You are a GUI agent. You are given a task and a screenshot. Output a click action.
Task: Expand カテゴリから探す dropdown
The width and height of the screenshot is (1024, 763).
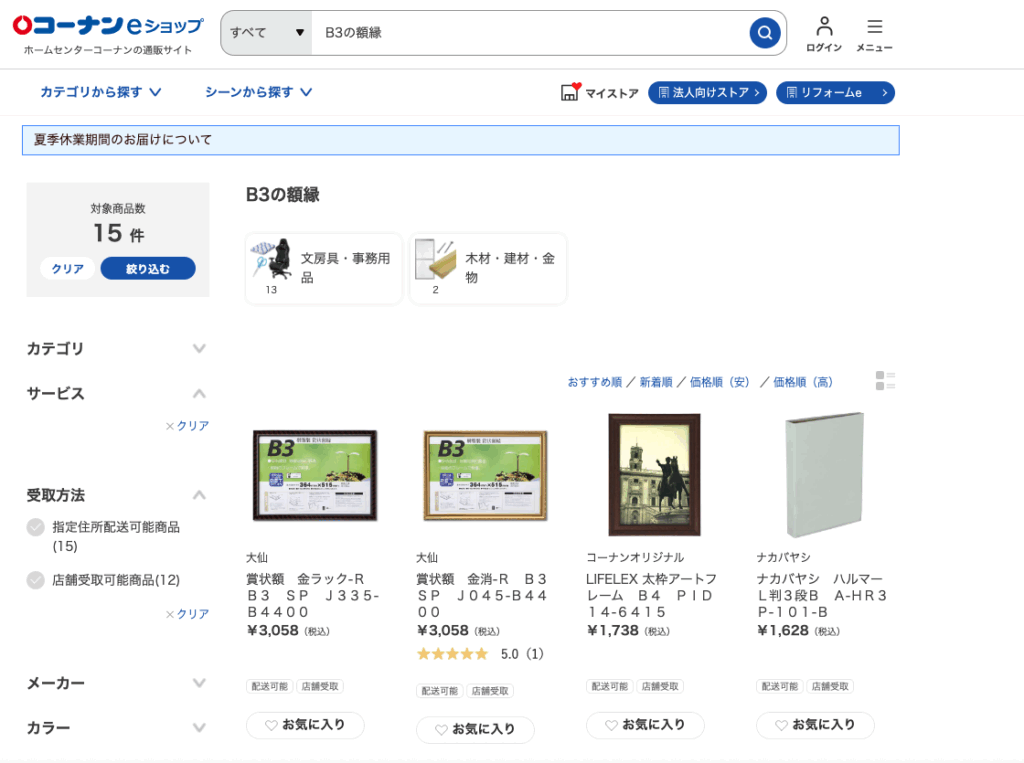(x=101, y=92)
